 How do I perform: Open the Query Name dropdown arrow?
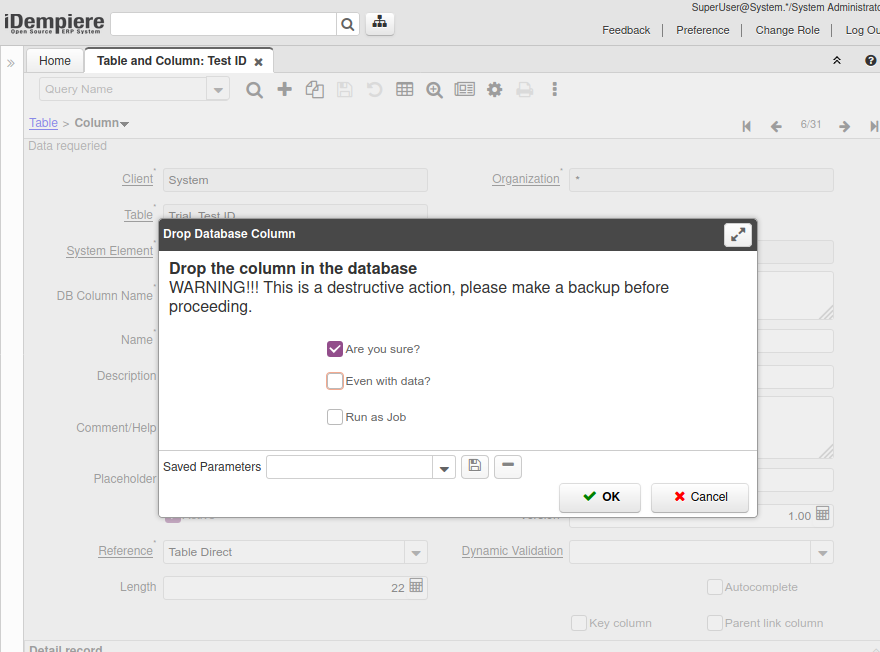tap(218, 89)
